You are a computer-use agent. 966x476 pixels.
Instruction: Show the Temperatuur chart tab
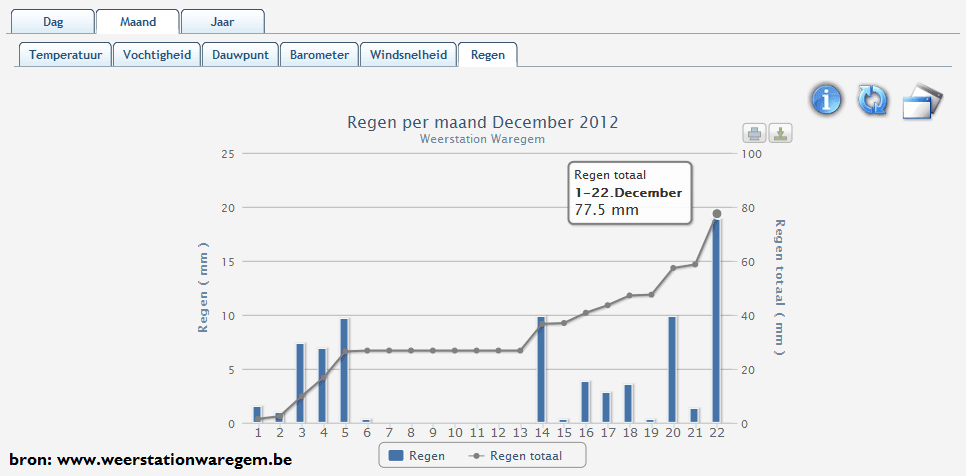pos(64,55)
